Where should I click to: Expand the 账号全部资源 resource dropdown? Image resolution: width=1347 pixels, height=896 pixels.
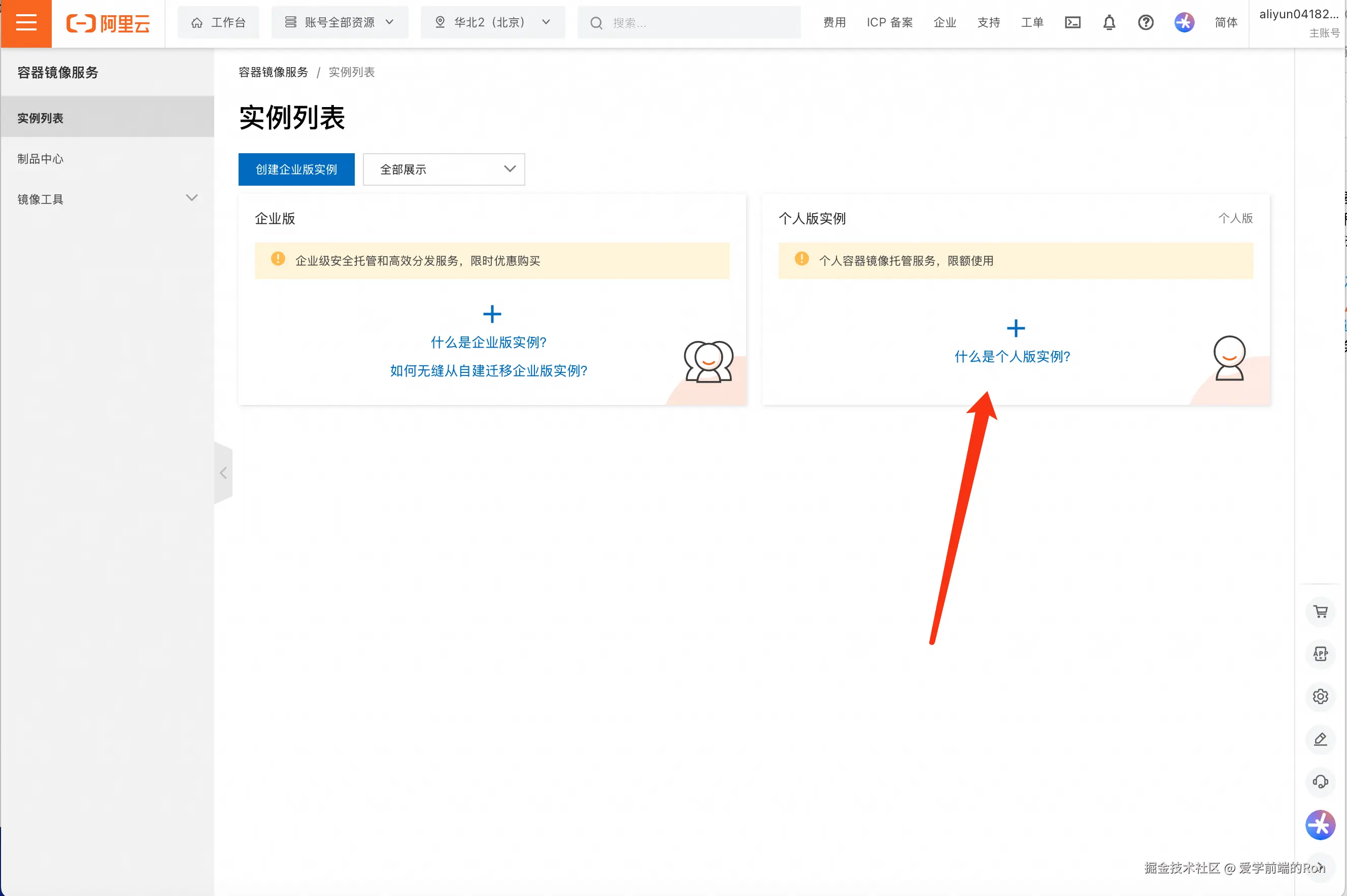pyautogui.click(x=340, y=23)
